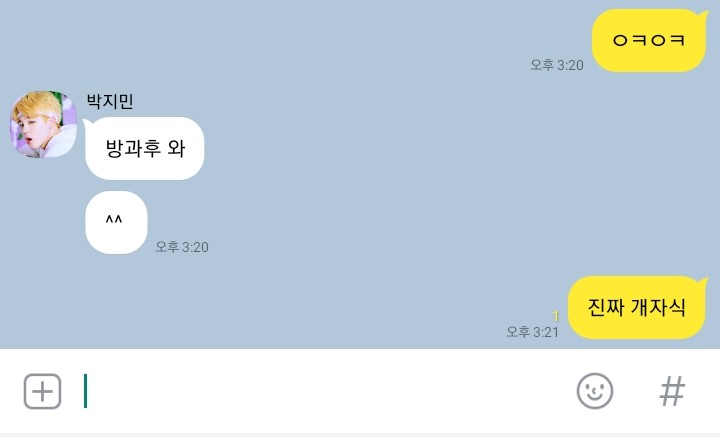The height and width of the screenshot is (437, 720).
Task: Click the sender name 박지민
Action: 110,101
